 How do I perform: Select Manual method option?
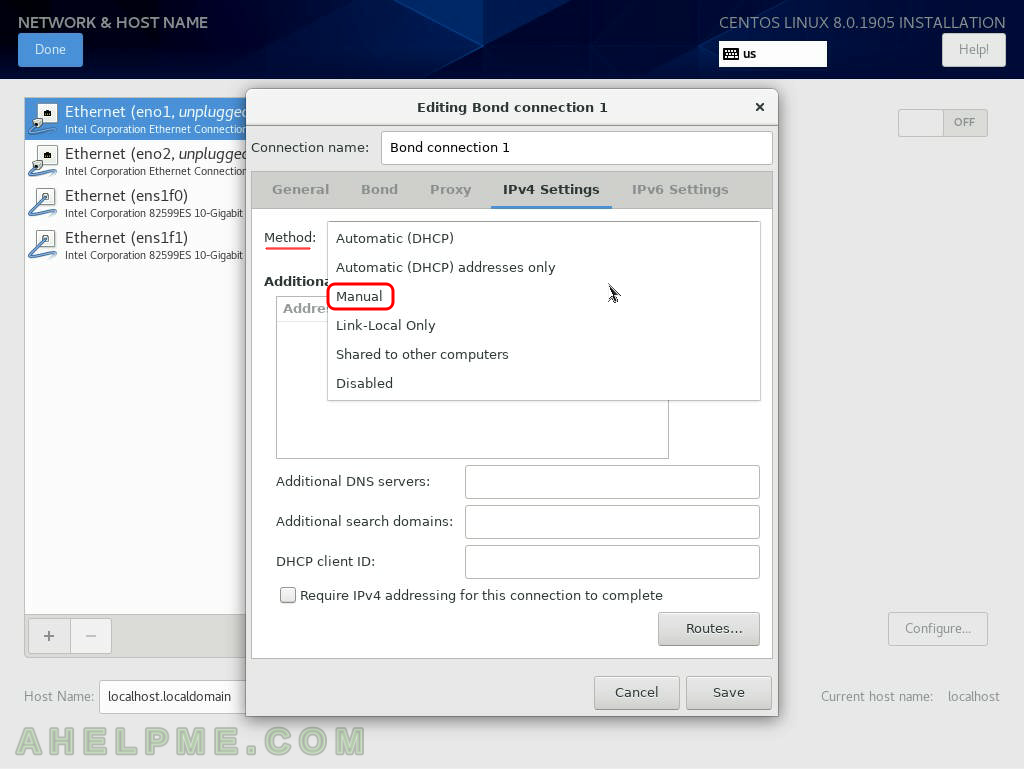[543, 296]
